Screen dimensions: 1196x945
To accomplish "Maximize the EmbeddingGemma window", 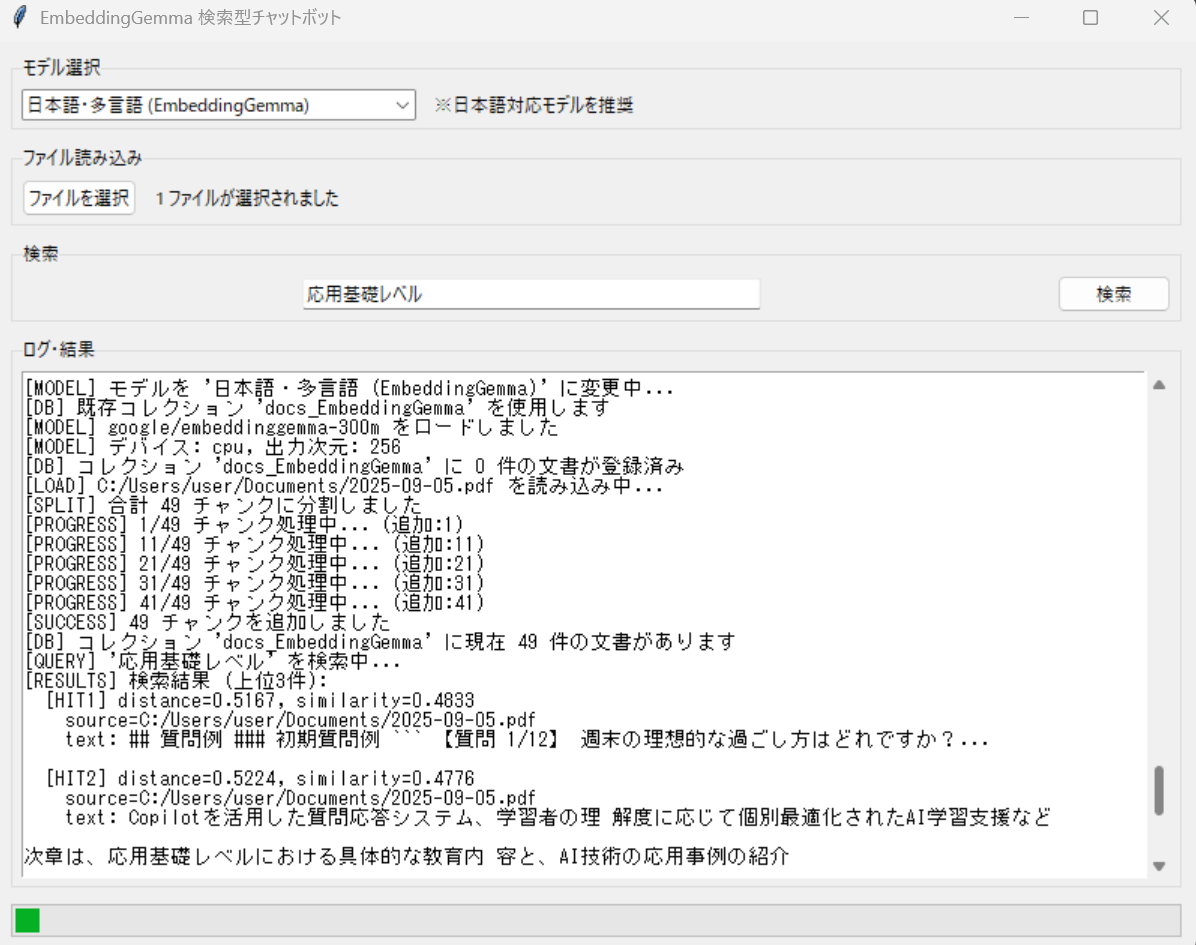I will click(x=1091, y=17).
